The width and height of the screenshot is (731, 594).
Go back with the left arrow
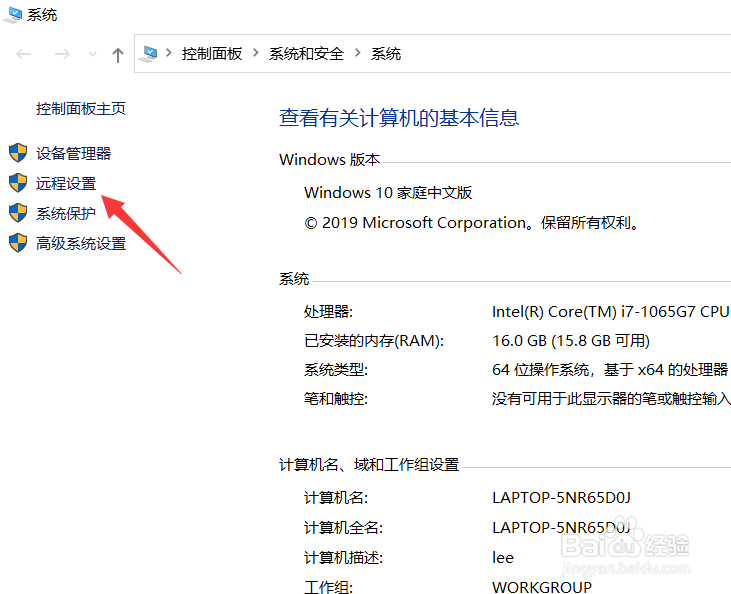[x=23, y=54]
